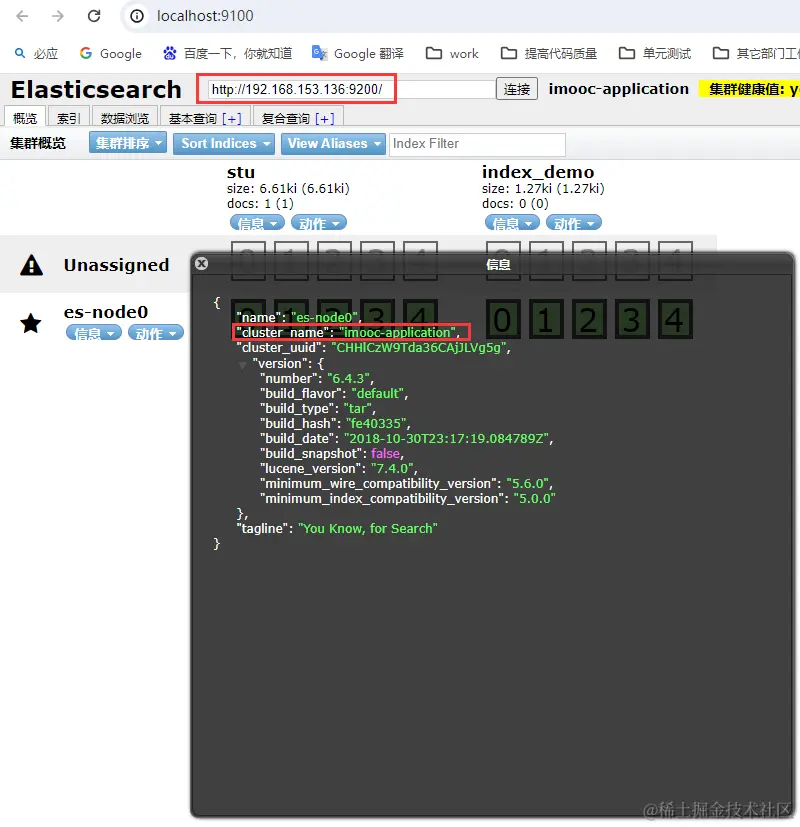Click the build_snapshot false value
800x827 pixels.
tap(385, 454)
